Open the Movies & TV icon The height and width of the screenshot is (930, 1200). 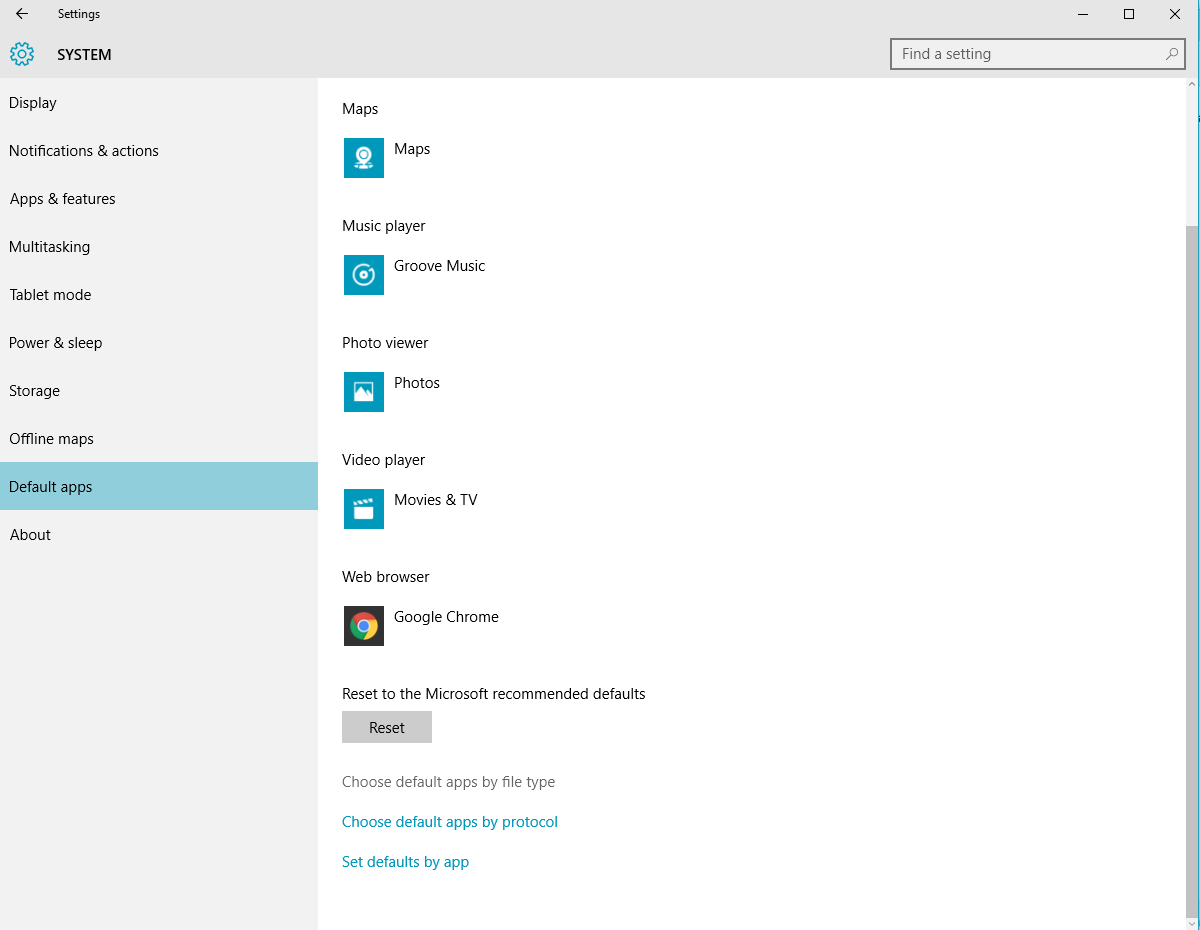pyautogui.click(x=363, y=509)
